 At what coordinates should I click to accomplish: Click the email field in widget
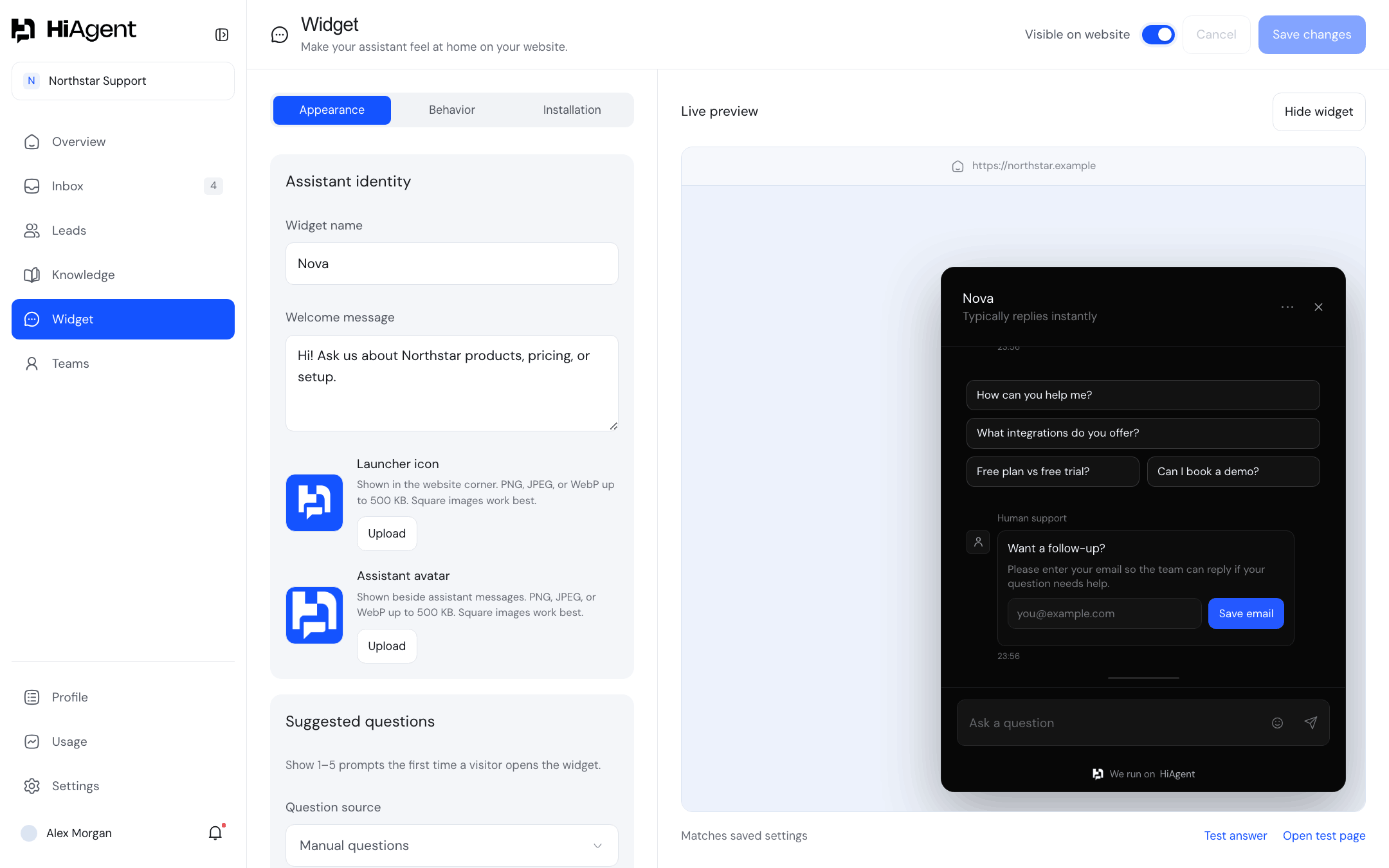tap(1104, 613)
